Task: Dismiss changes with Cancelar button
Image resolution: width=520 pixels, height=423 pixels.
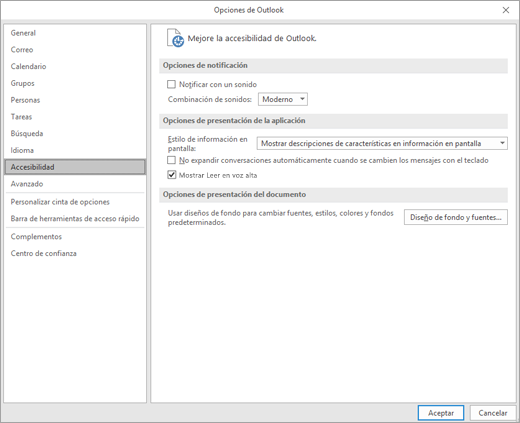Action: point(493,413)
